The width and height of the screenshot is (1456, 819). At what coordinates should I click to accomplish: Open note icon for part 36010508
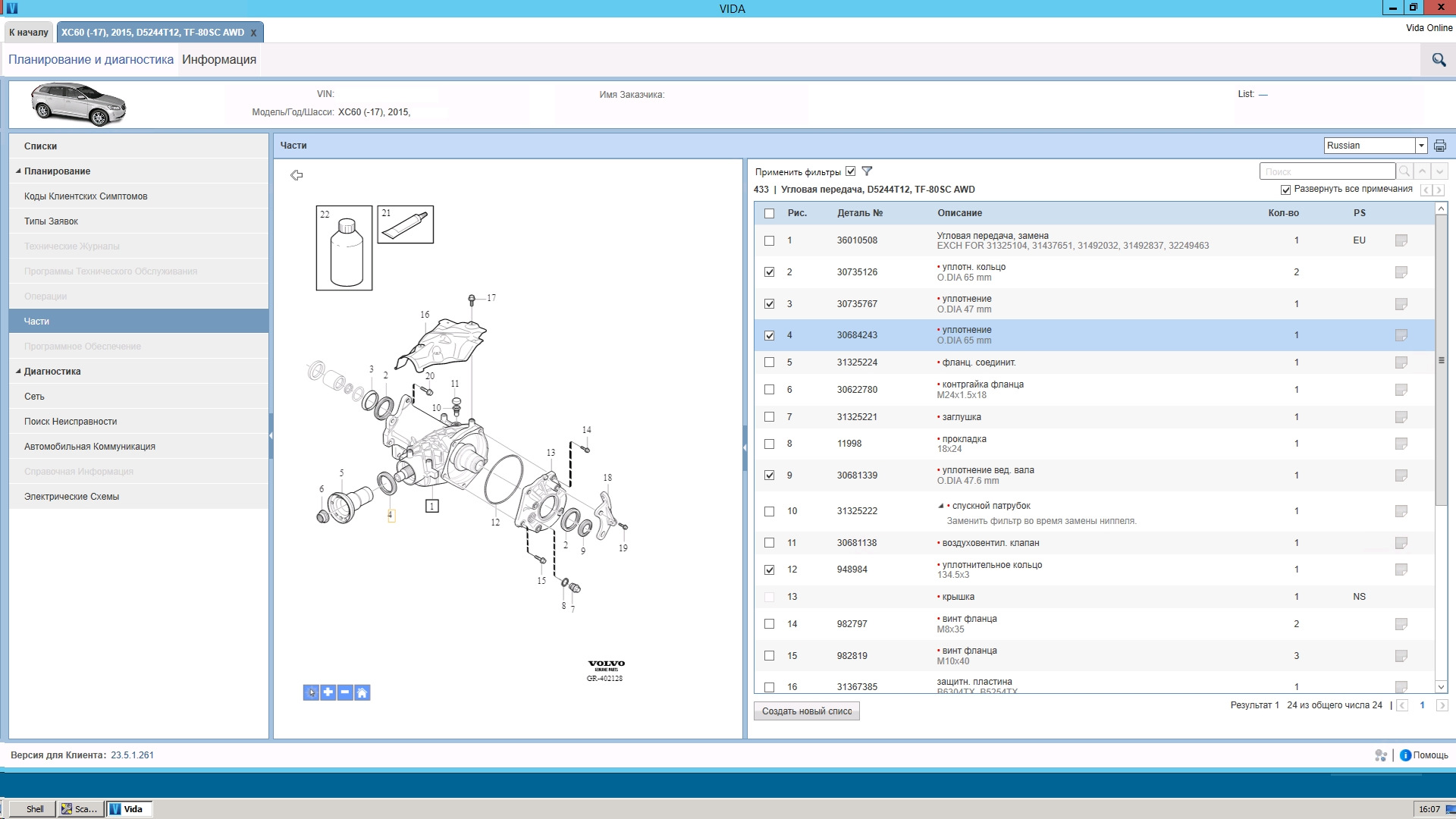pyautogui.click(x=1401, y=240)
